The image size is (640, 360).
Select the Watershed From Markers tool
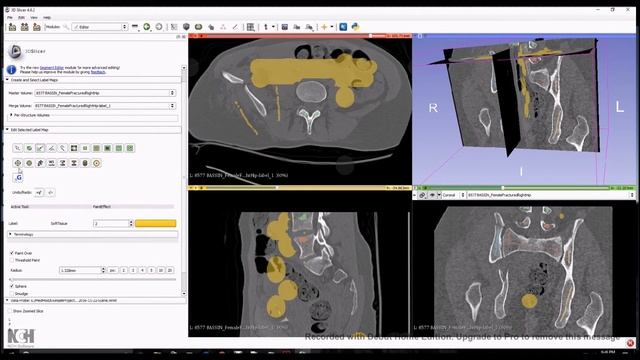click(x=51, y=163)
